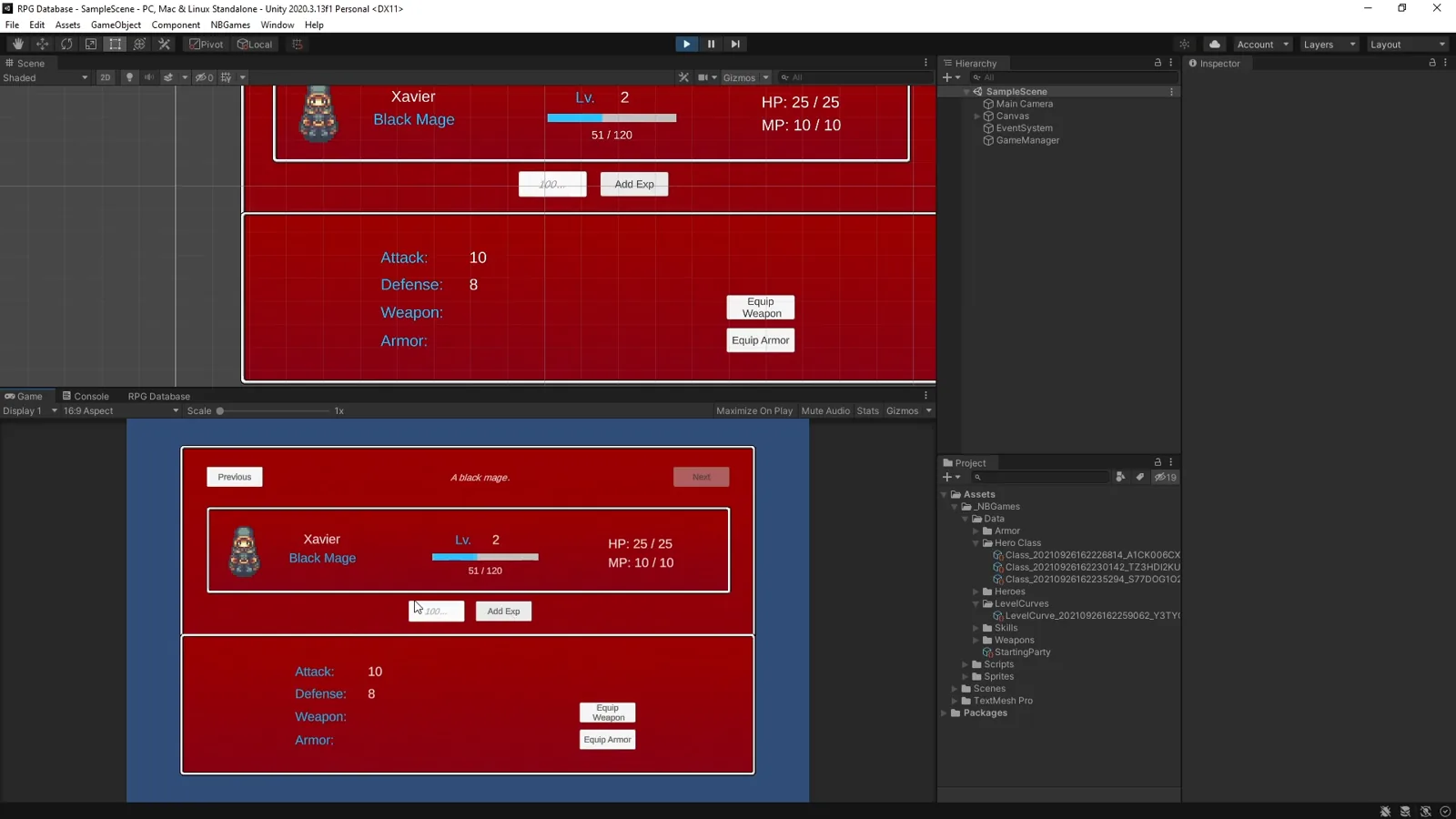Click Equip Armor in Game view
This screenshot has width=1456, height=819.
point(607,740)
